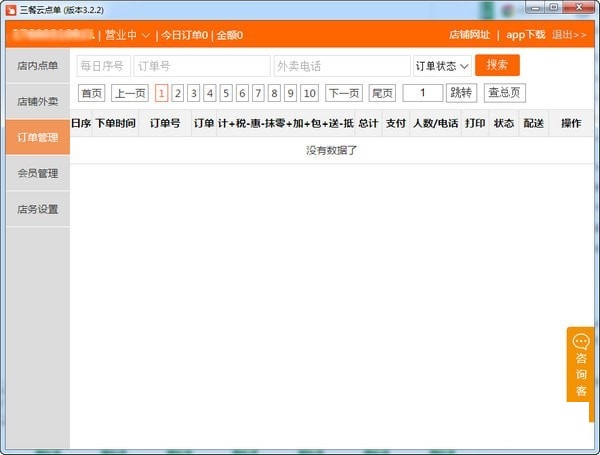Jump to 尾页 last page
The width and height of the screenshot is (600, 455).
tap(382, 93)
